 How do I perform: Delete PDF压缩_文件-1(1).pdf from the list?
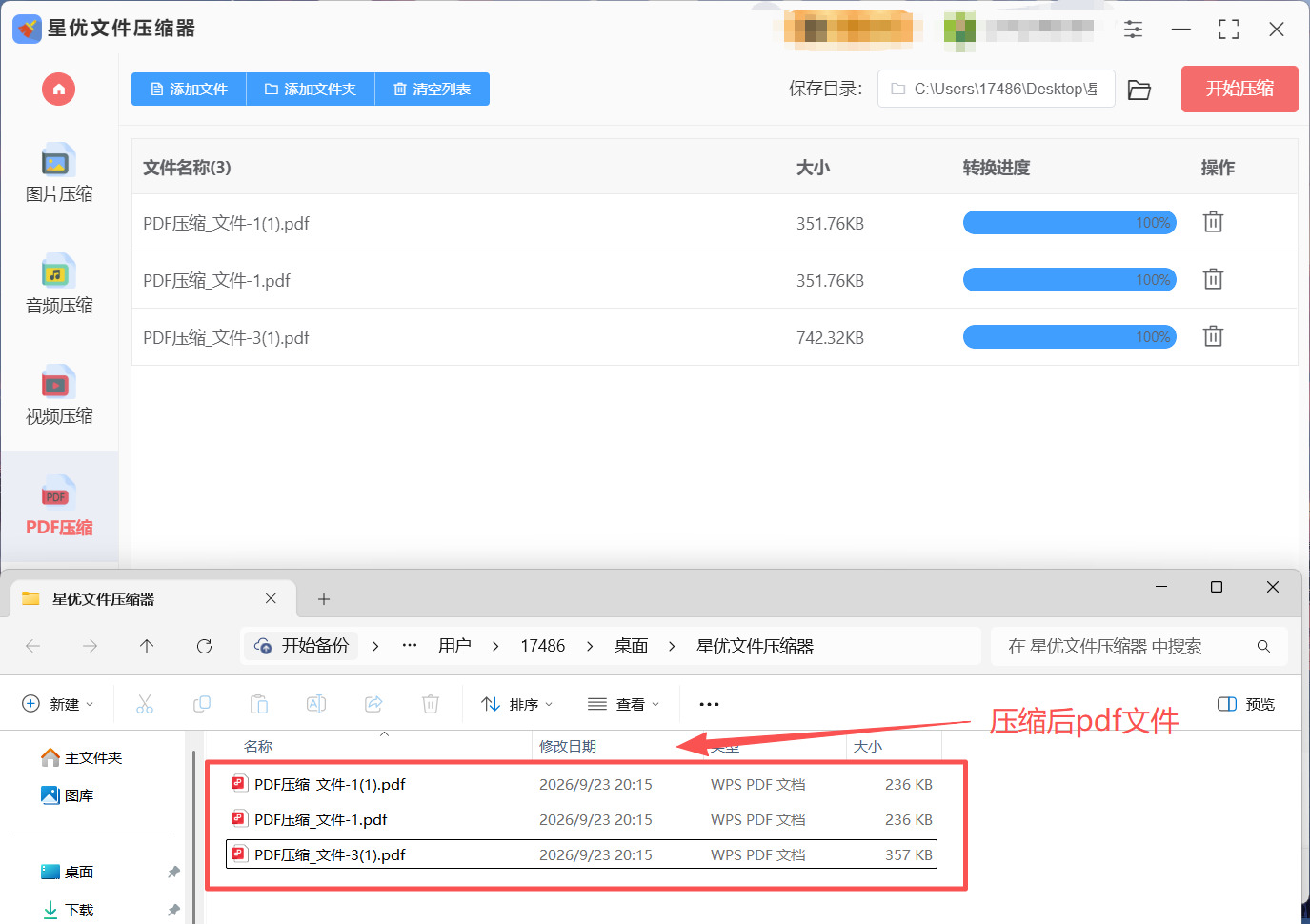(x=1213, y=222)
